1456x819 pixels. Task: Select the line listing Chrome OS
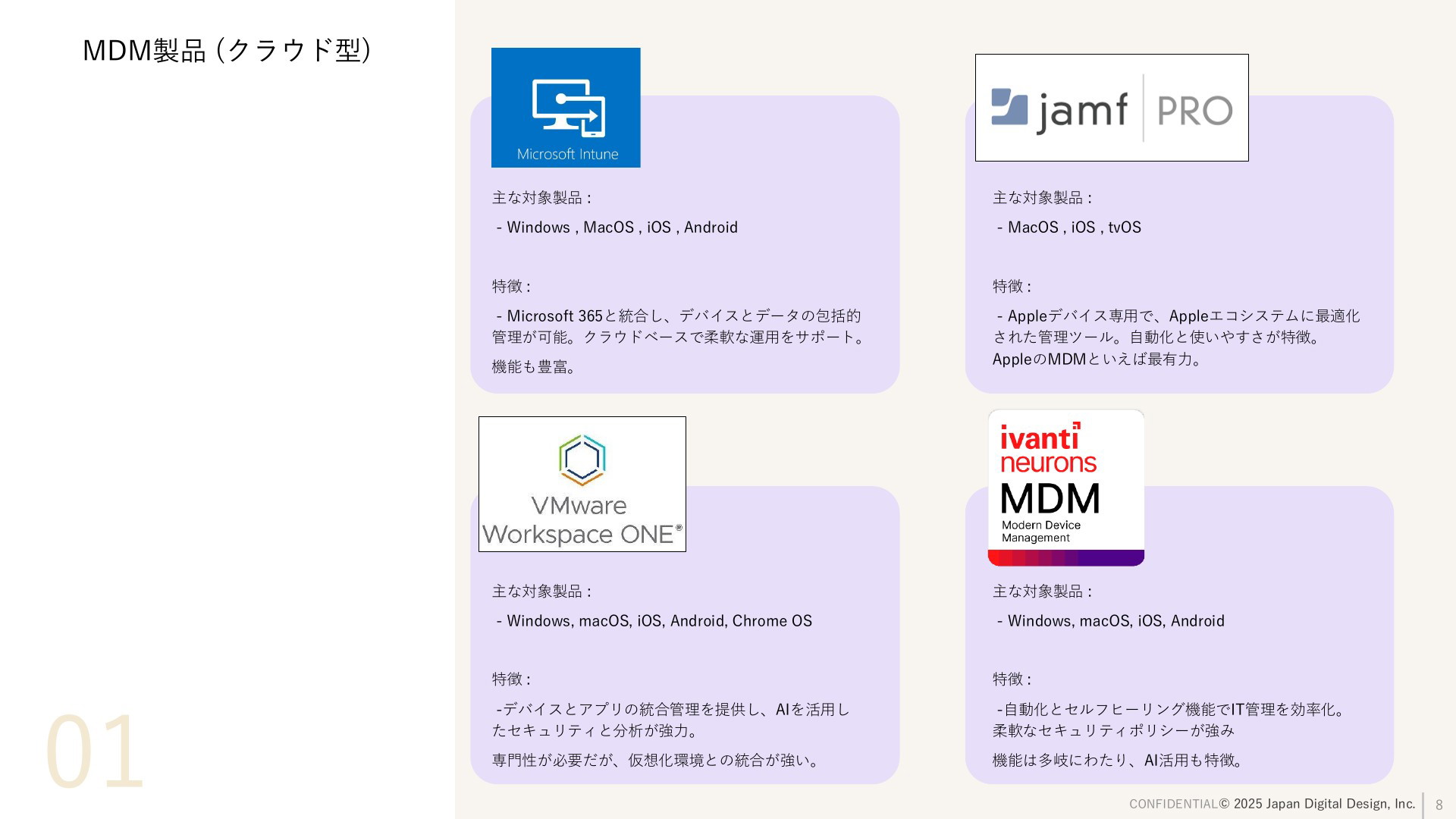[x=654, y=621]
